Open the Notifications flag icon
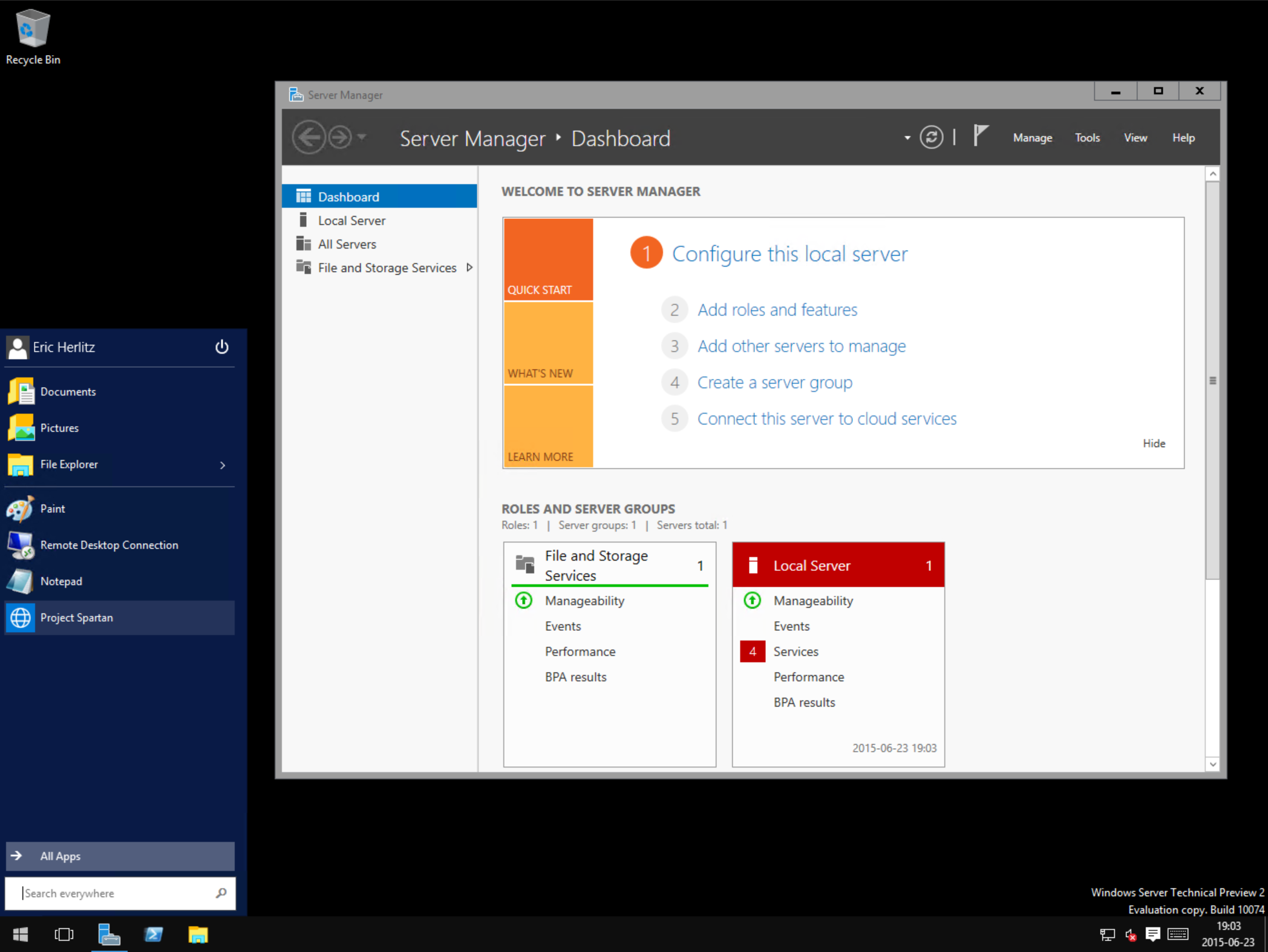 (x=980, y=135)
